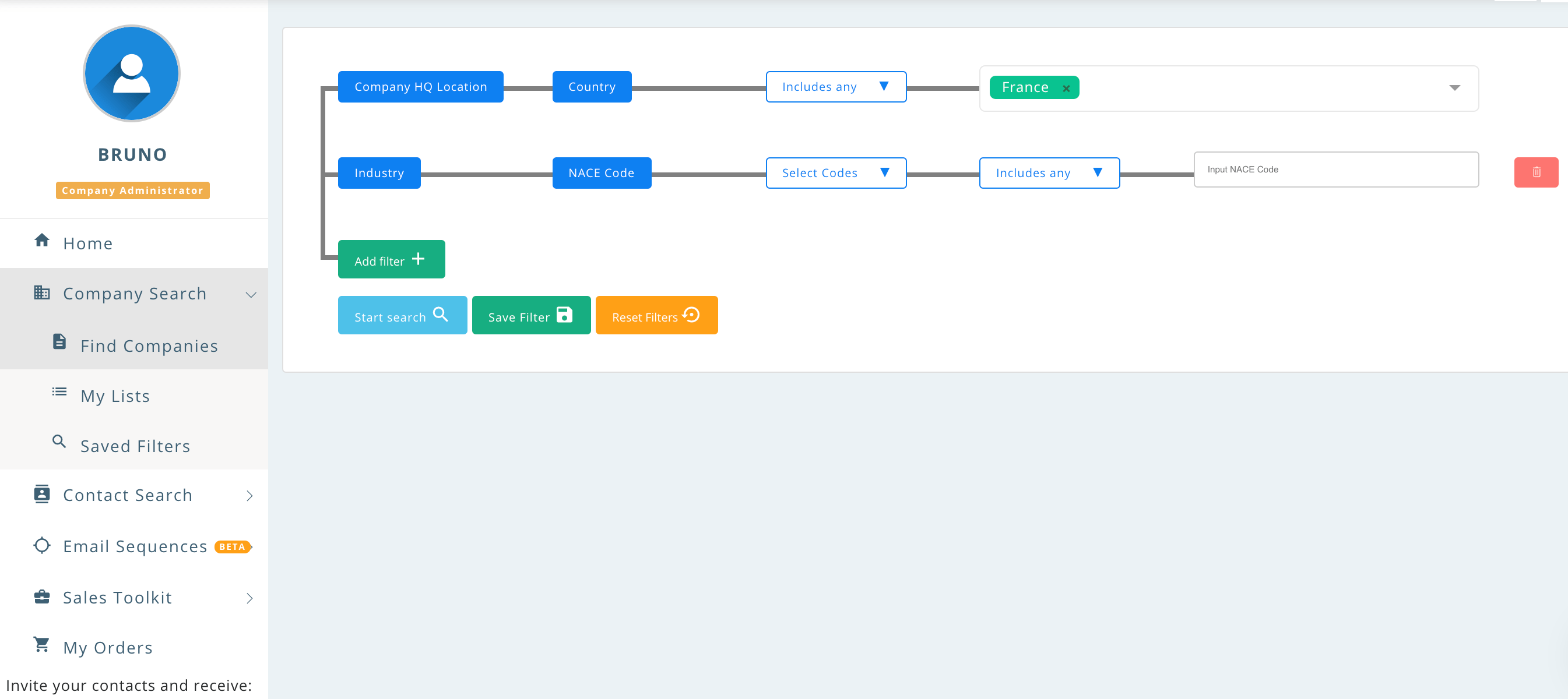This screenshot has height=699, width=1568.
Task: Click the My Orders shopping cart icon
Action: [41, 644]
